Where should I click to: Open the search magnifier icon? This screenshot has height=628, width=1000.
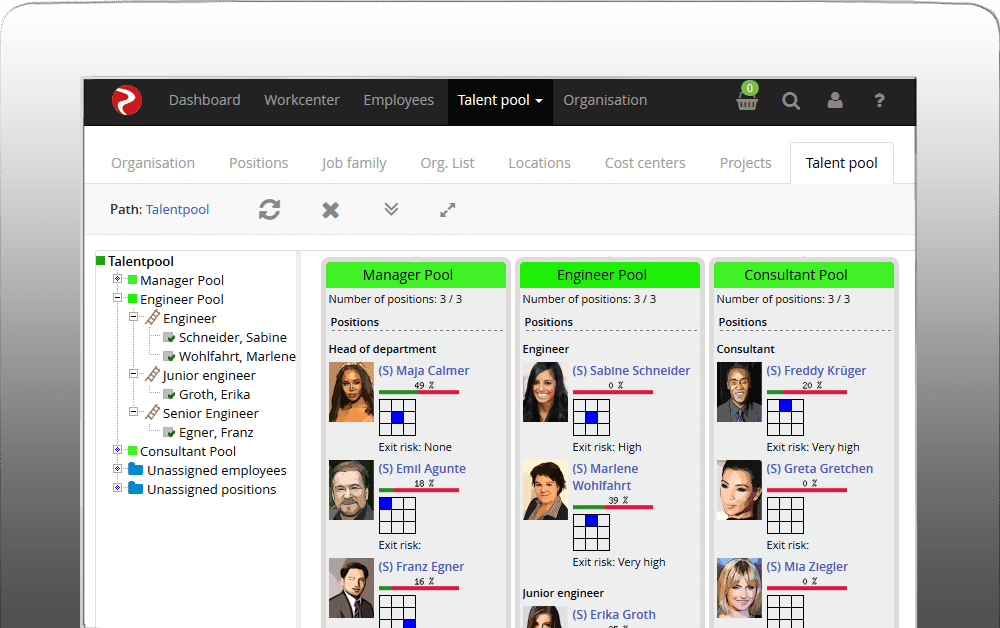click(791, 101)
